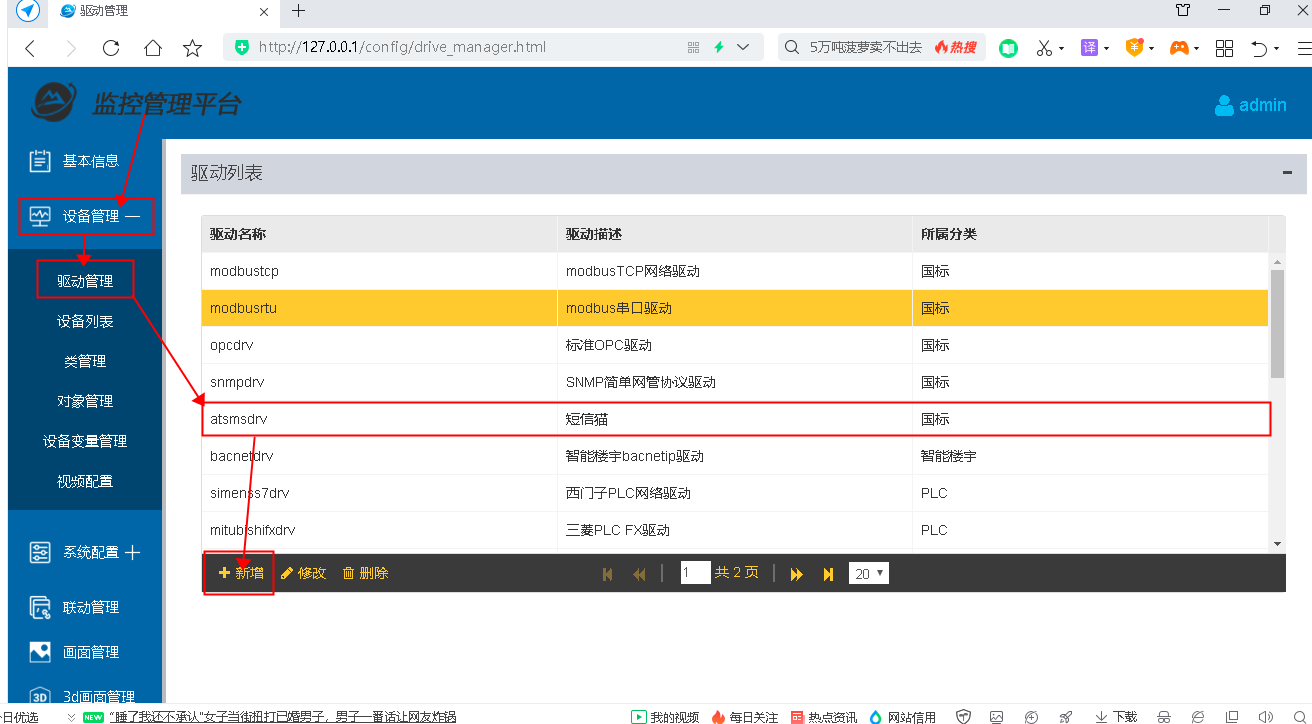
Task: Open the skin (shirt) icon in title bar
Action: coord(1183,11)
